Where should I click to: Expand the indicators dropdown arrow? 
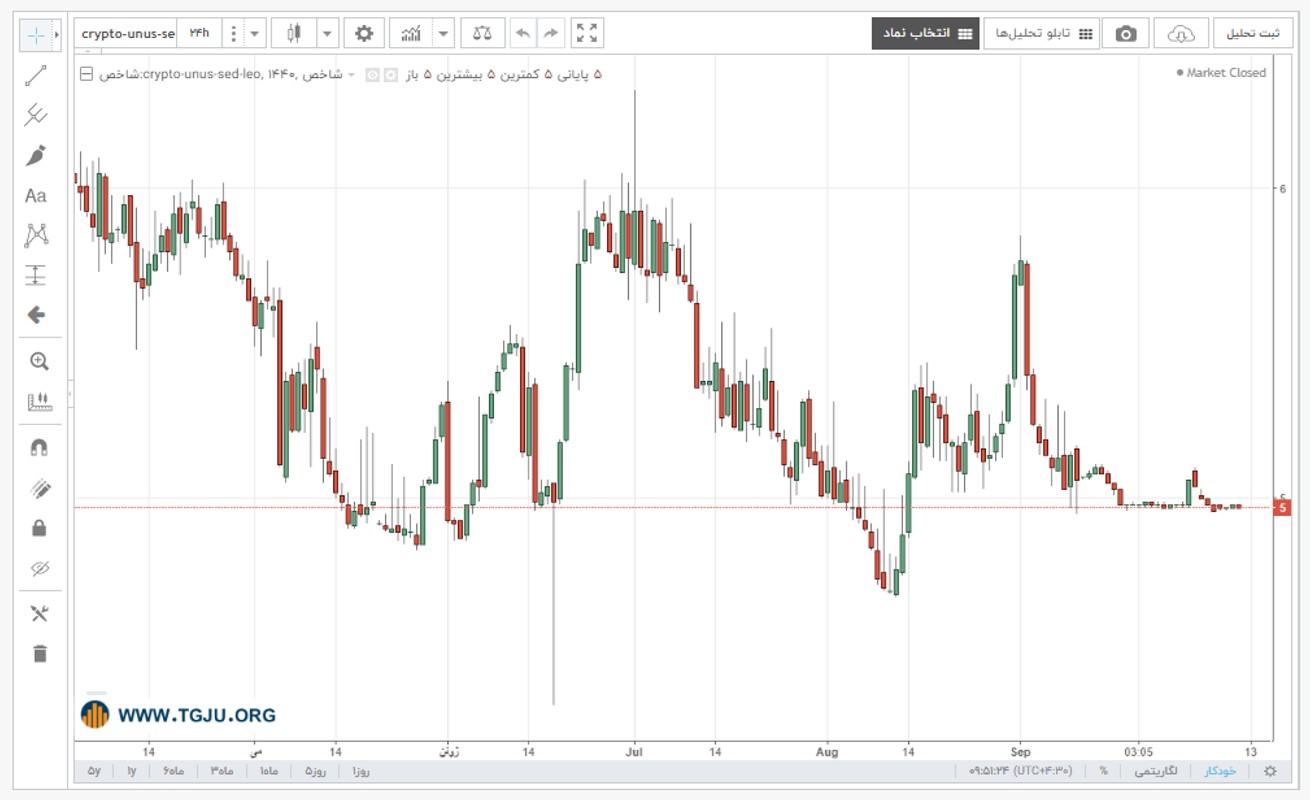click(444, 34)
